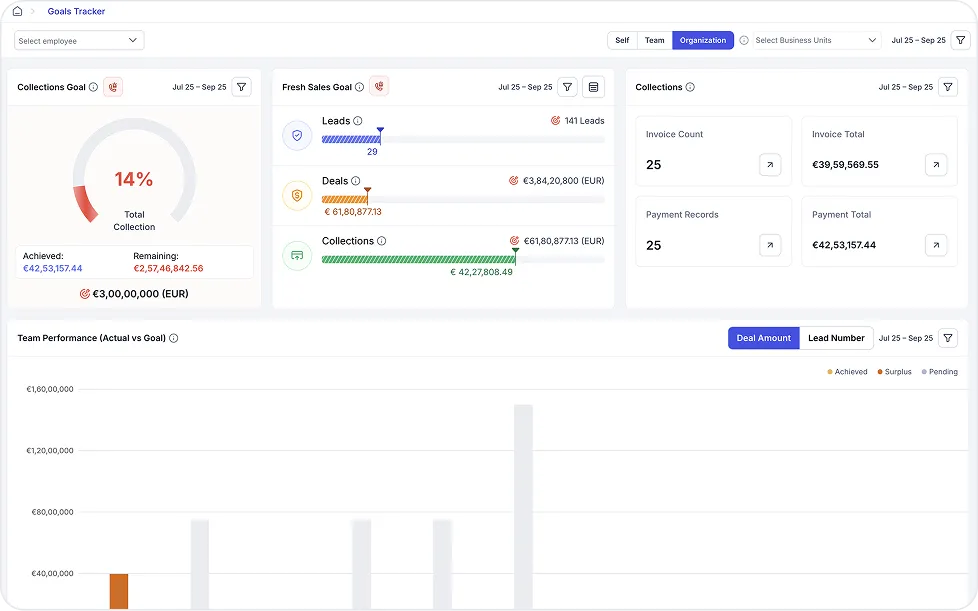Click the top-right page filter button
The height and width of the screenshot is (611, 978).
click(x=960, y=40)
